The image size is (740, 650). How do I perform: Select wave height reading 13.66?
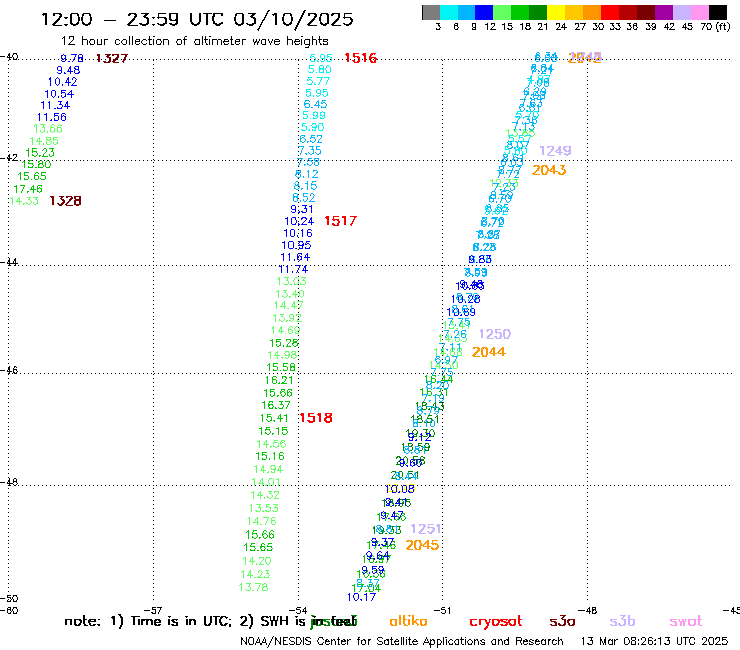(x=48, y=129)
